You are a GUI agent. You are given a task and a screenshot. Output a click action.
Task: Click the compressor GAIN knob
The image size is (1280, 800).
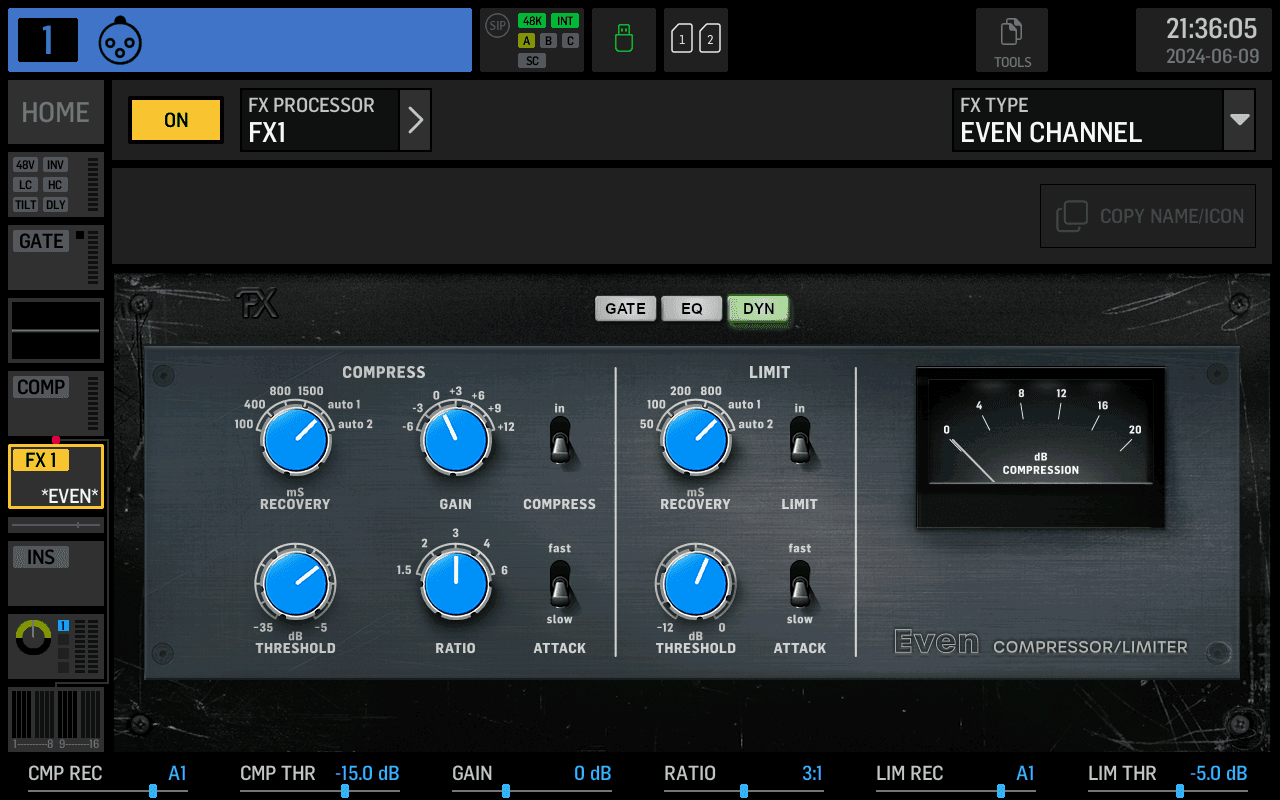click(456, 440)
